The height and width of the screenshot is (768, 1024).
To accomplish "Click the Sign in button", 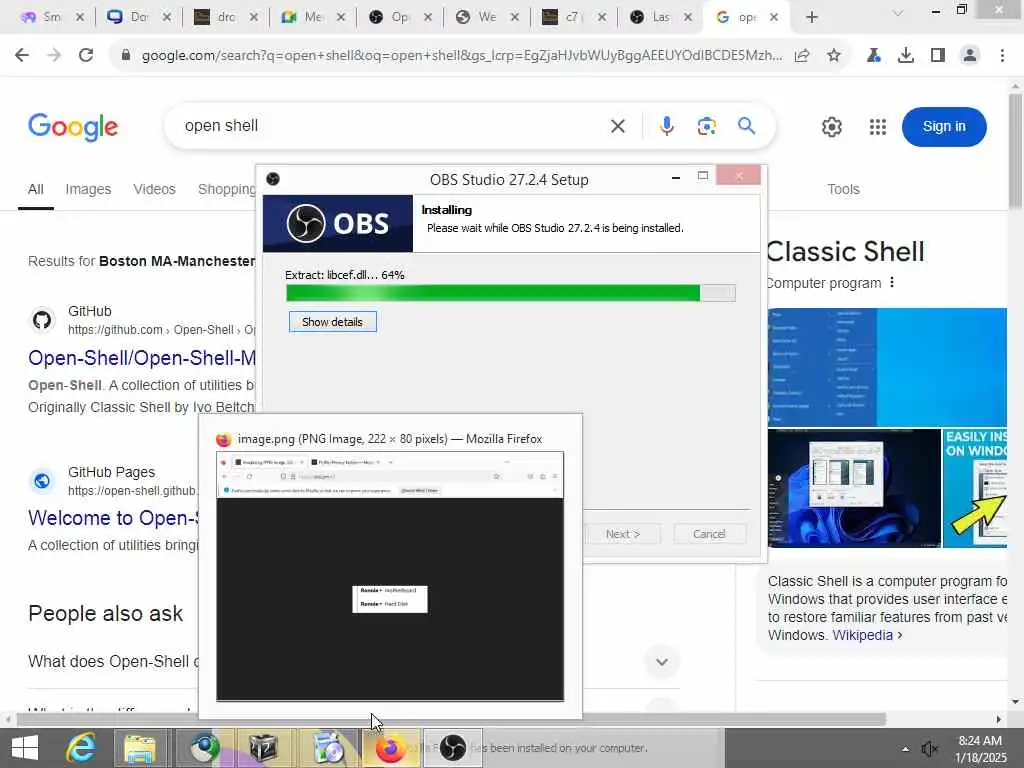I will coord(944,127).
